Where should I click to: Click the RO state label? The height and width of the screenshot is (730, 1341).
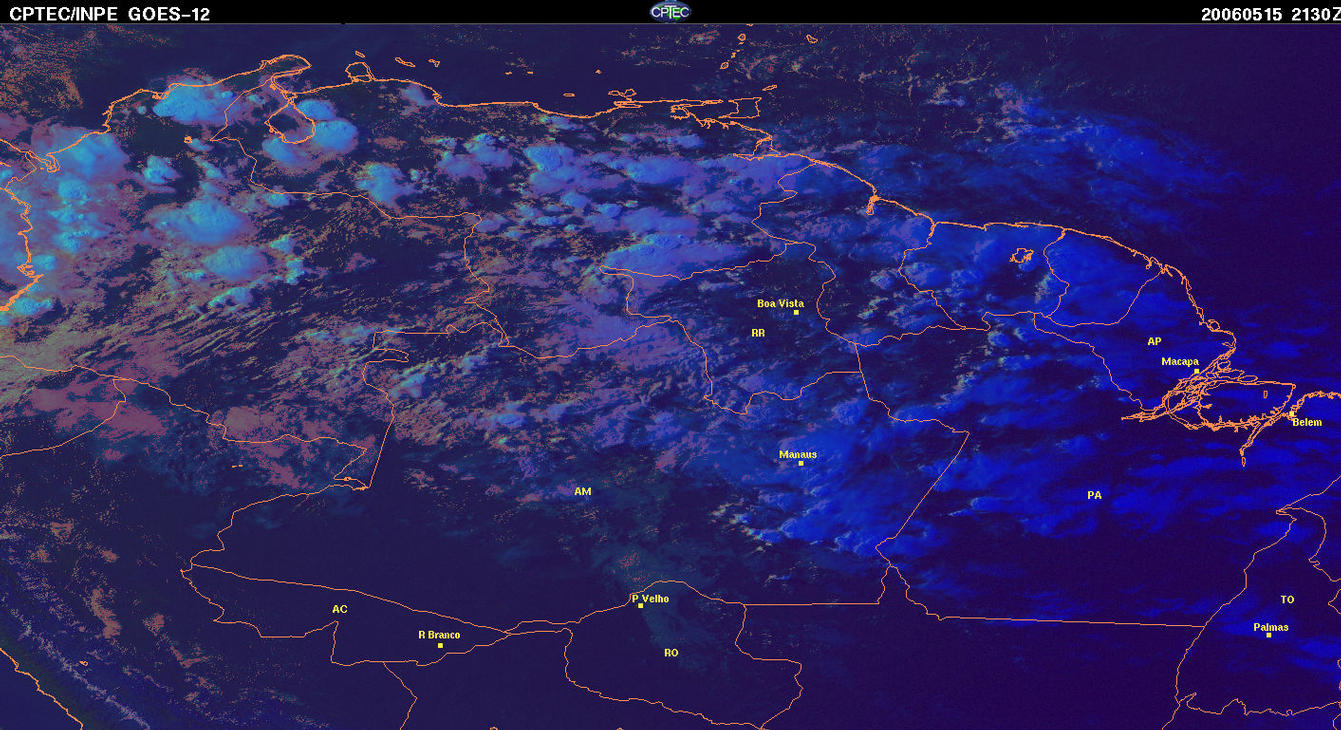[x=671, y=652]
